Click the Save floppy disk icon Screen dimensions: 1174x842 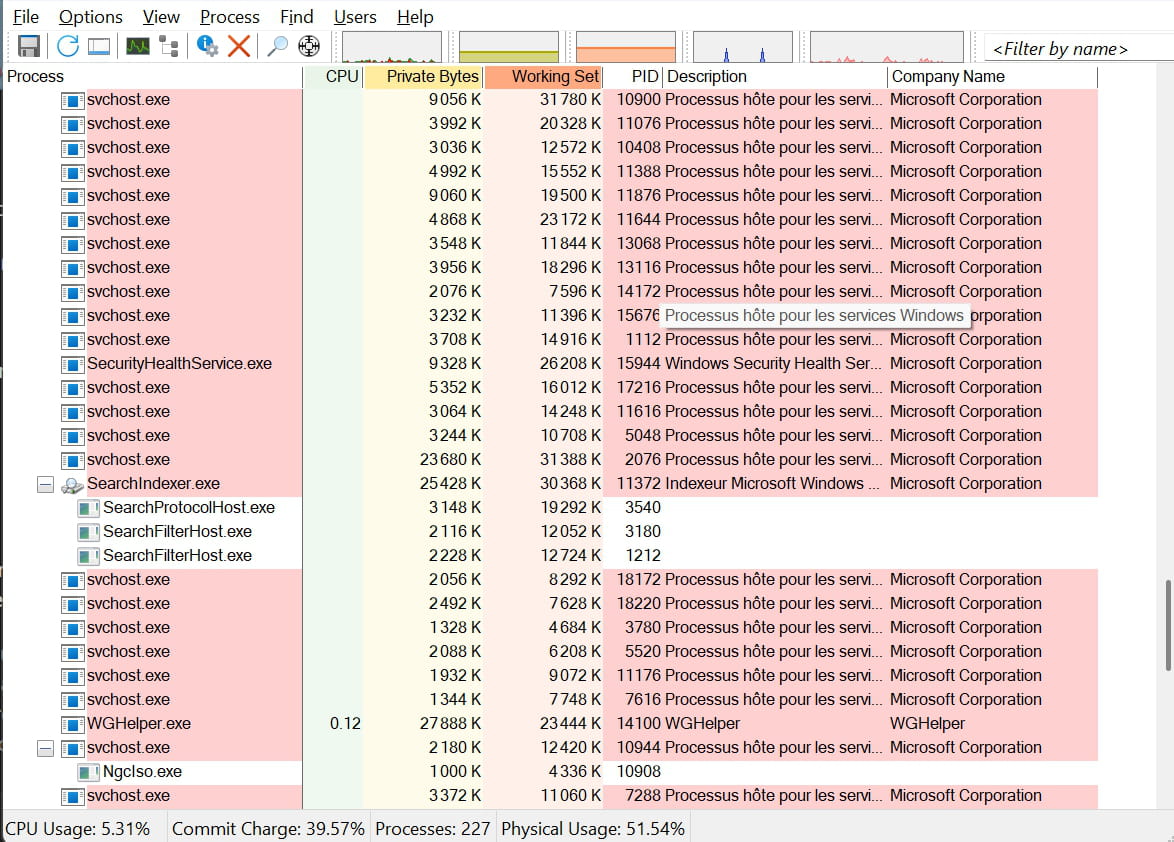pos(28,46)
